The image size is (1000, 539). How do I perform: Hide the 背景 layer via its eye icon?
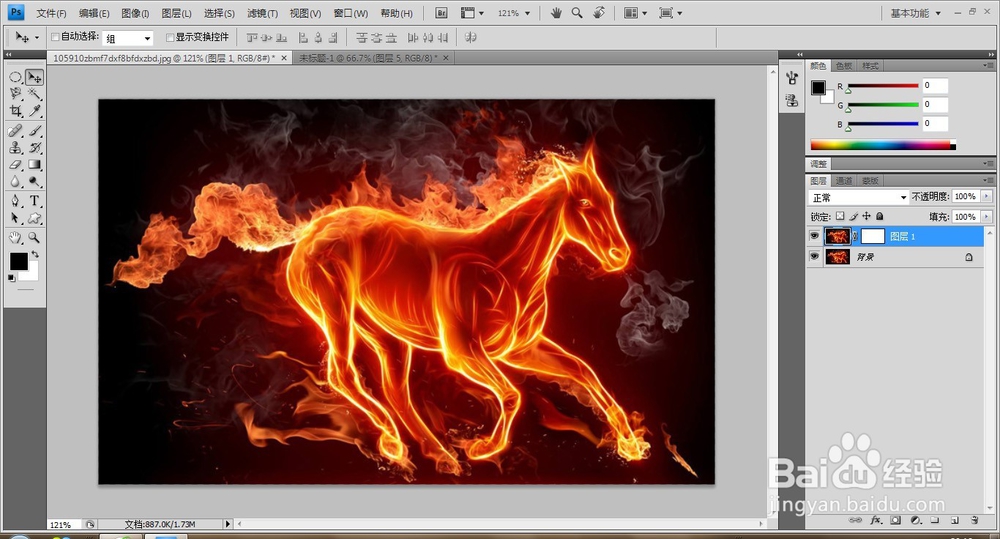(x=814, y=256)
